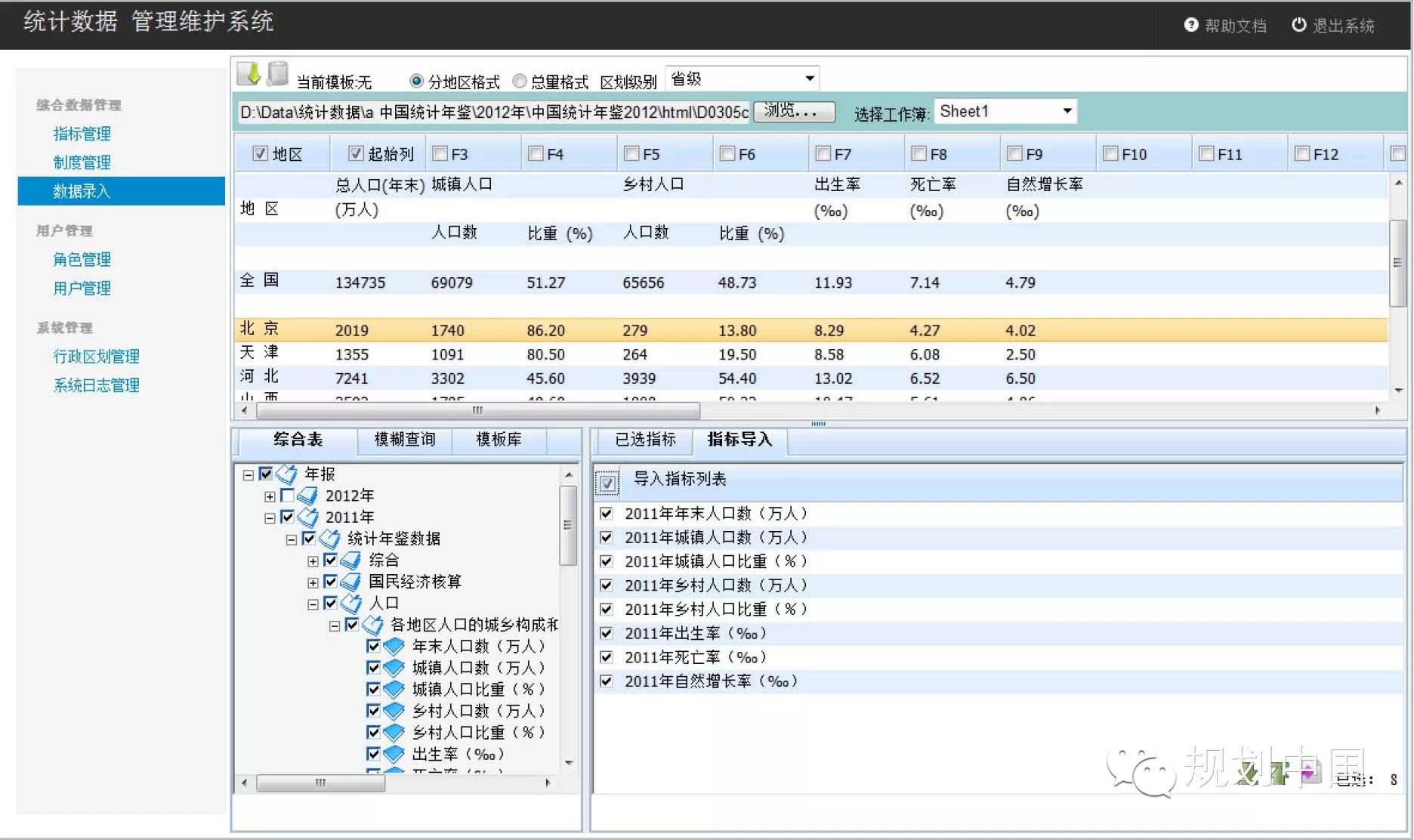Image resolution: width=1414 pixels, height=840 pixels.
Task: Click the blue diamond icon of 乡村人口数（万人）
Action: (394, 711)
